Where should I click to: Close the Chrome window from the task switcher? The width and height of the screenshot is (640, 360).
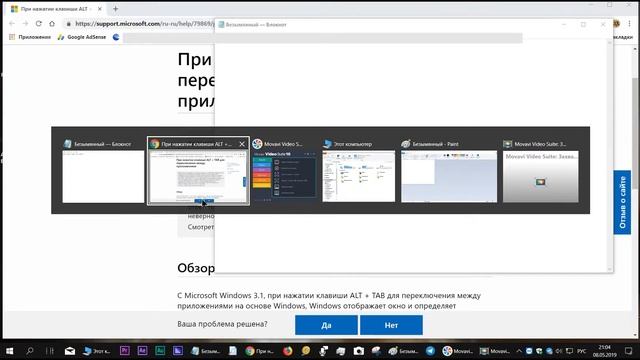(x=242, y=144)
